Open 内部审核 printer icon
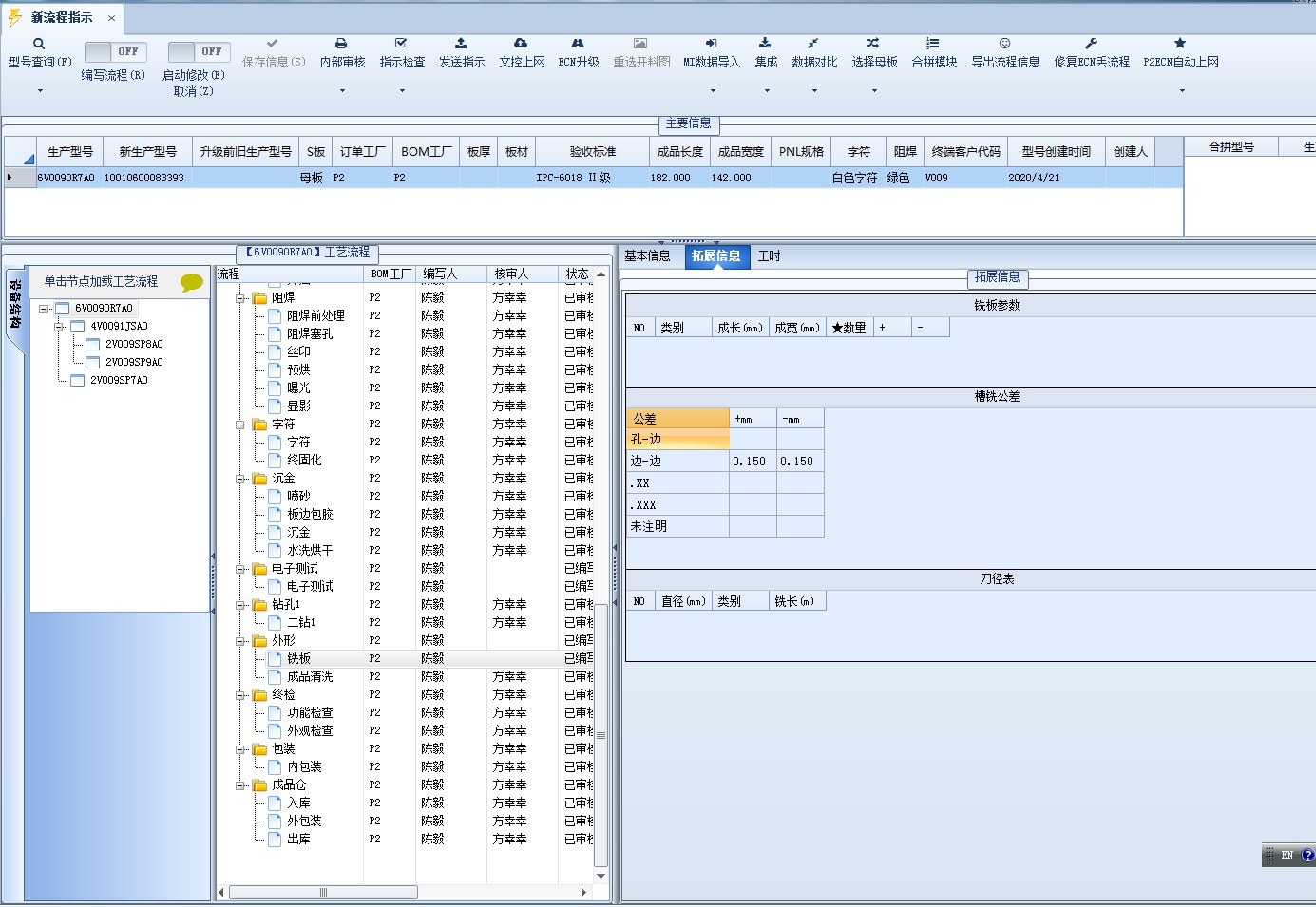 coord(341,43)
